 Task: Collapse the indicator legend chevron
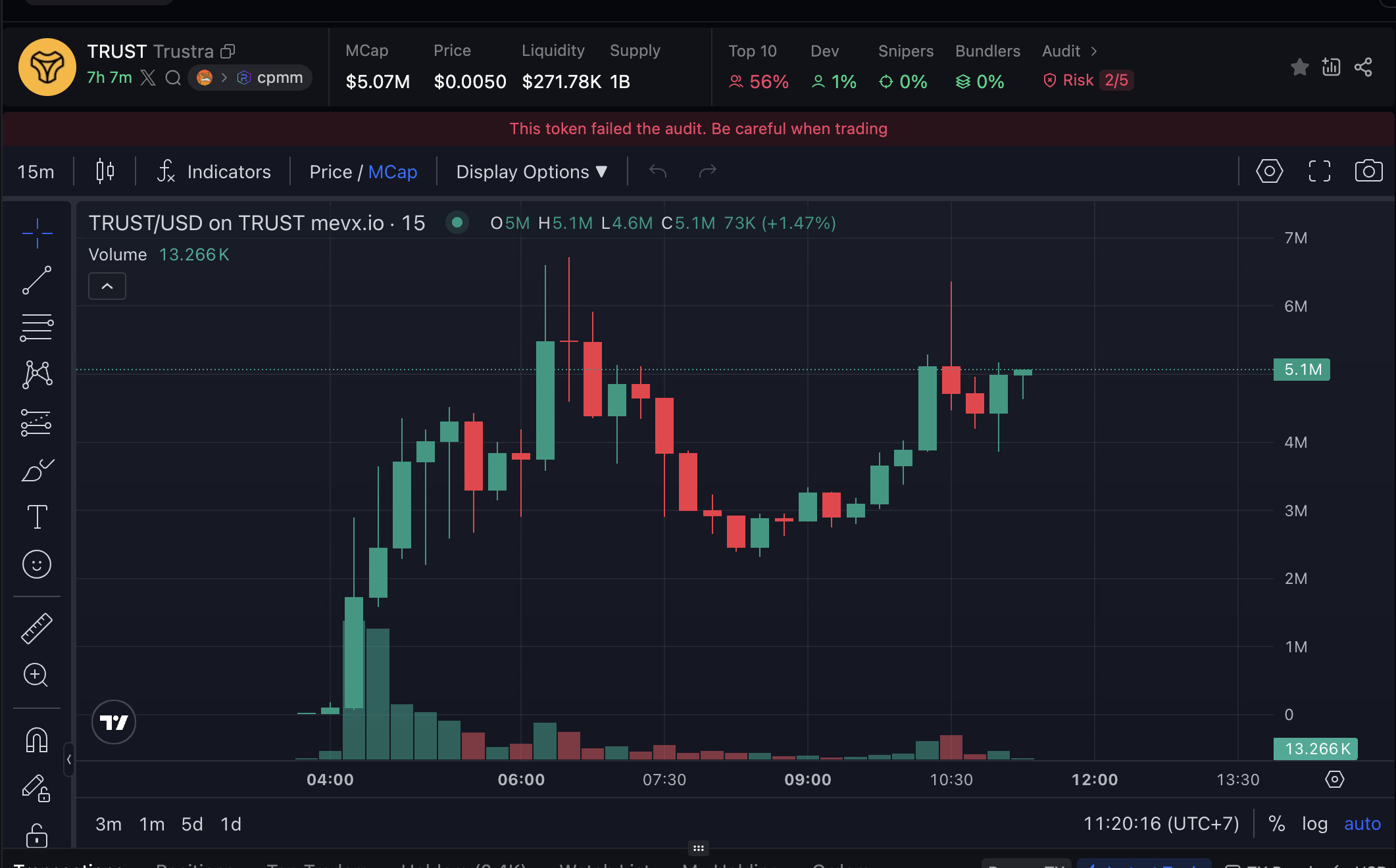pyautogui.click(x=107, y=286)
